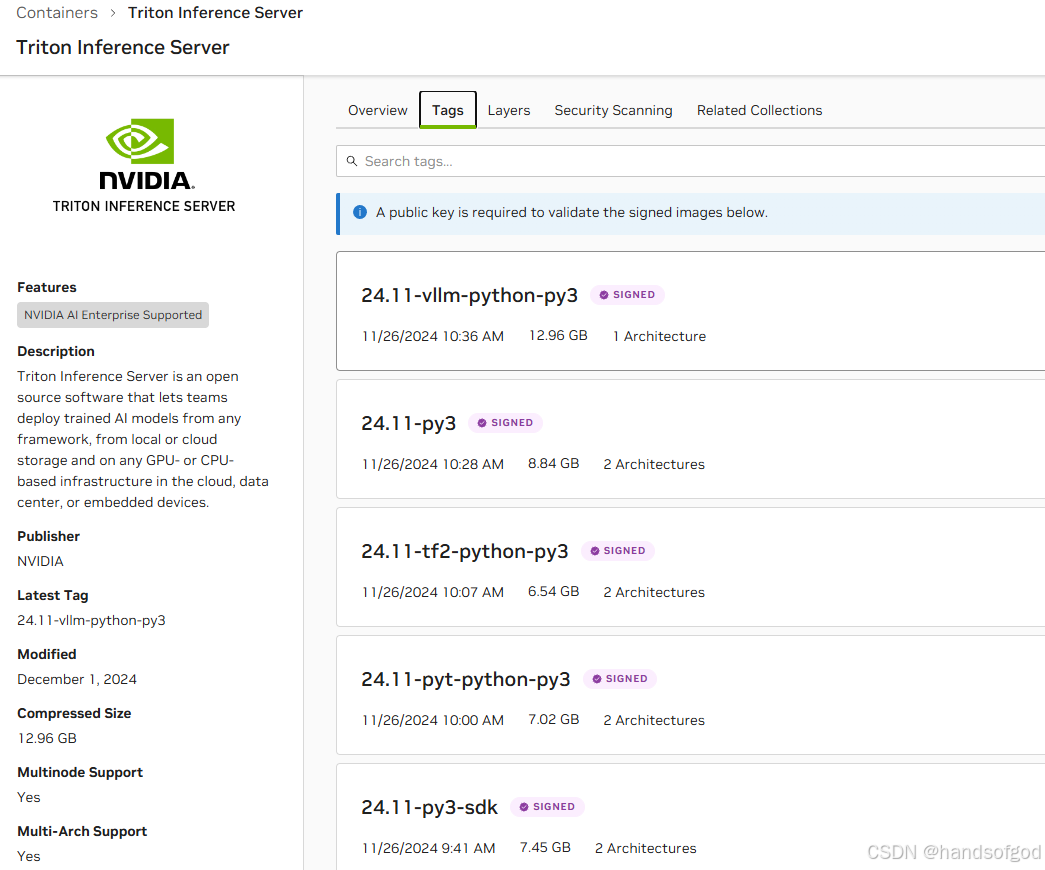Open the 24.11-tf2-python-py3 tag title
The height and width of the screenshot is (870, 1045).
click(465, 551)
